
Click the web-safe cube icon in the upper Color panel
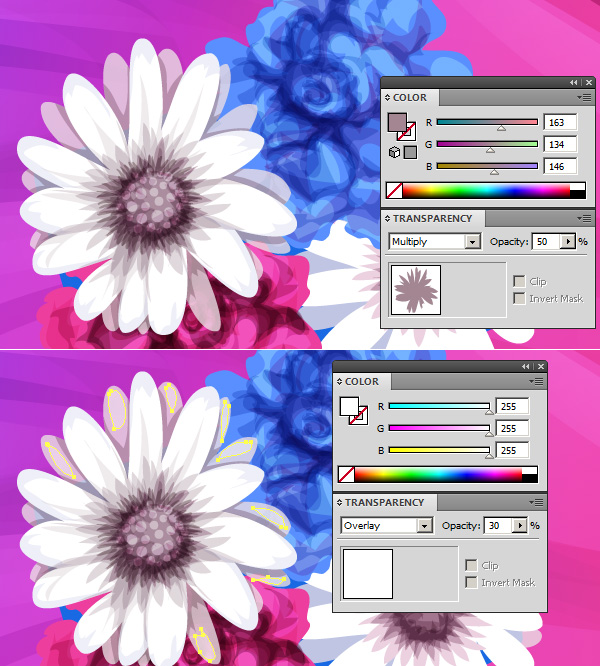[394, 152]
